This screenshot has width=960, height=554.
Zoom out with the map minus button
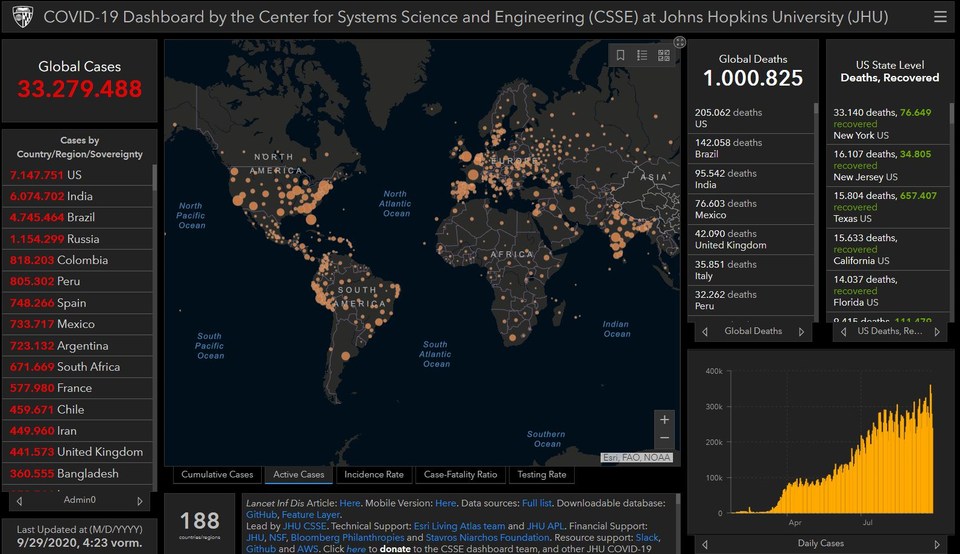tap(664, 438)
